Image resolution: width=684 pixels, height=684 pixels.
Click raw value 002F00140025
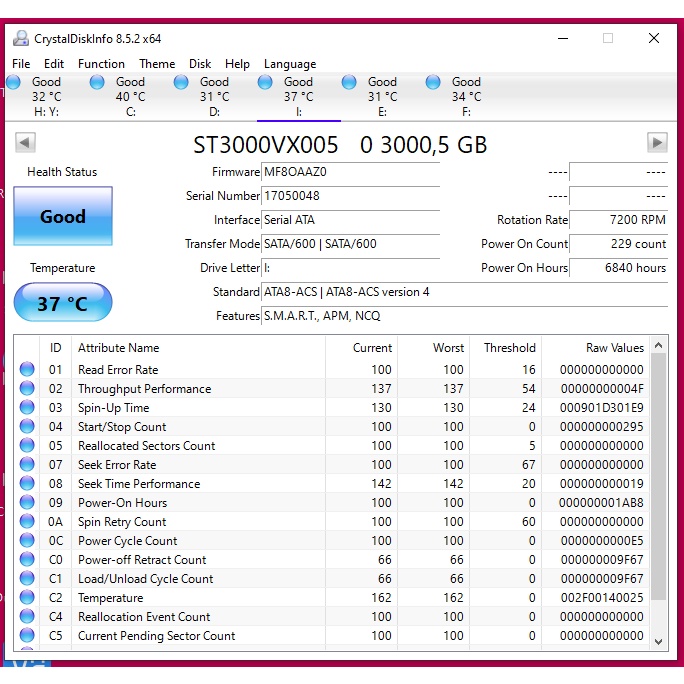tap(602, 597)
